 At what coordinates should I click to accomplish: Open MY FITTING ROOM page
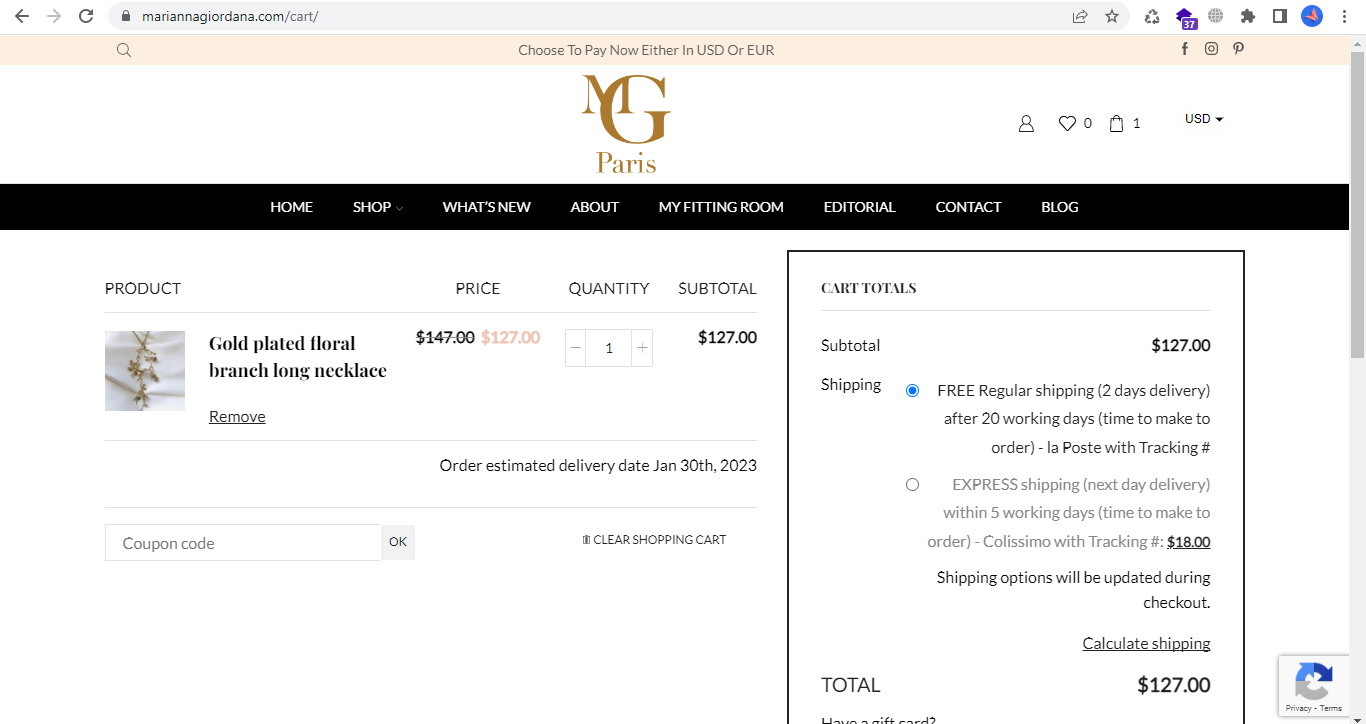pos(721,207)
